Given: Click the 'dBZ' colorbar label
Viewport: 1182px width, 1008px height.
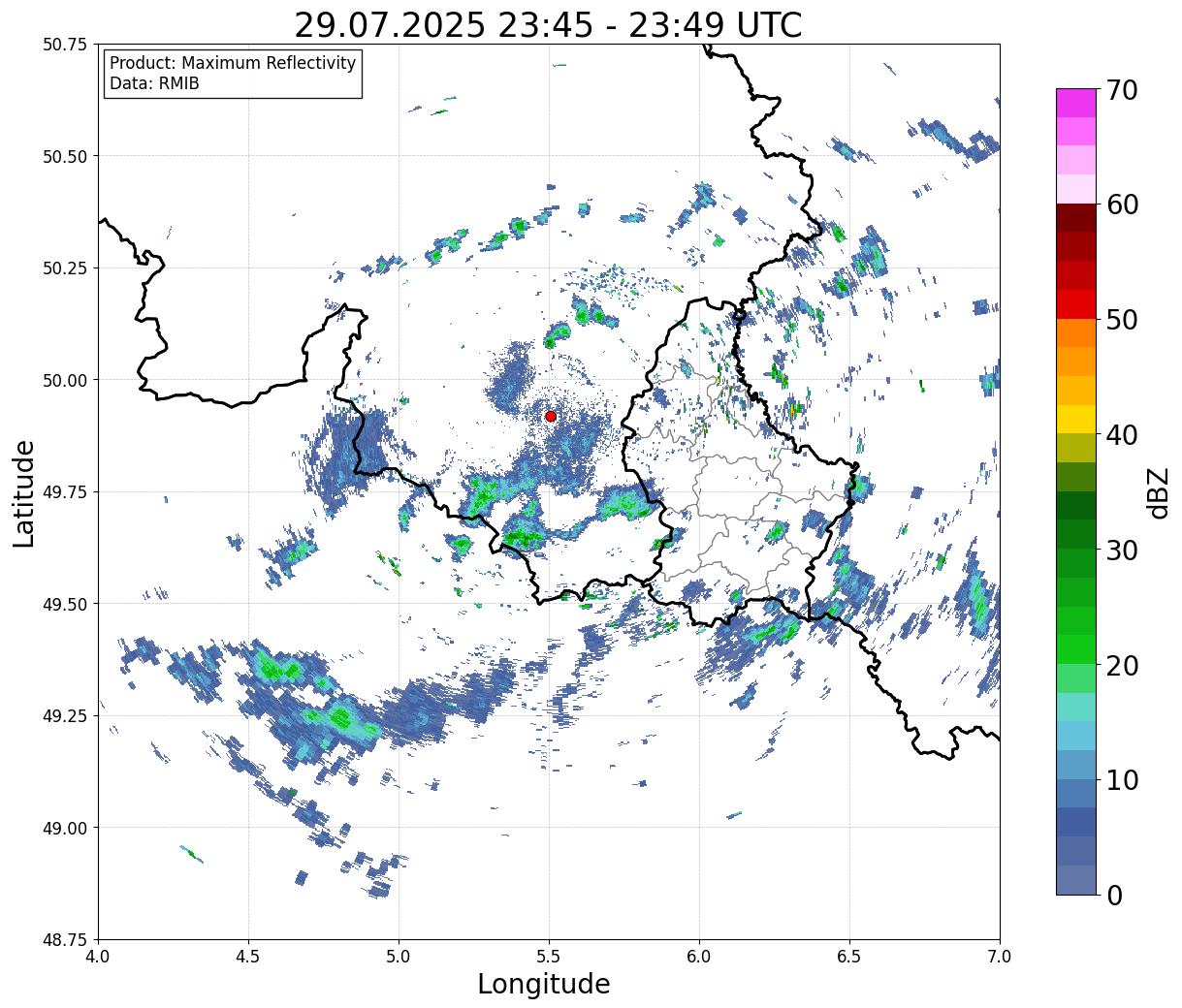Looking at the screenshot, I should pyautogui.click(x=1158, y=491).
